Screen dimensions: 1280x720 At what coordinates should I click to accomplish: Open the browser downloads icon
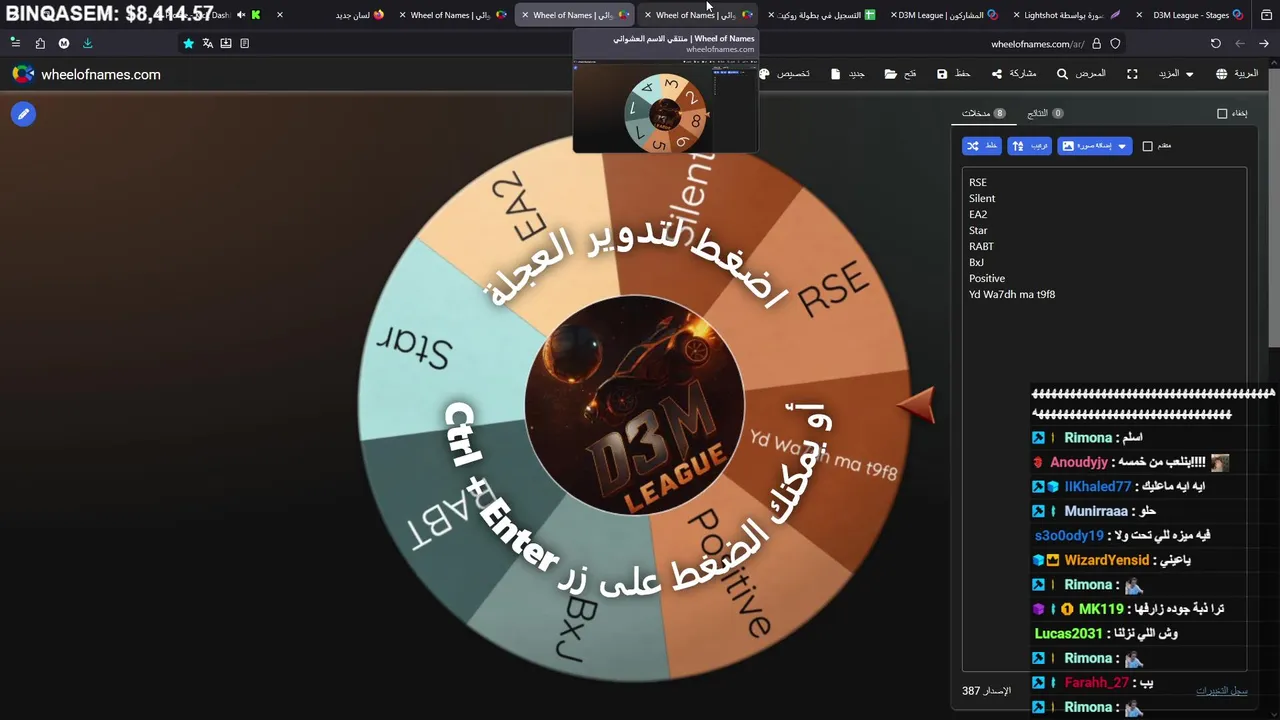pyautogui.click(x=87, y=43)
